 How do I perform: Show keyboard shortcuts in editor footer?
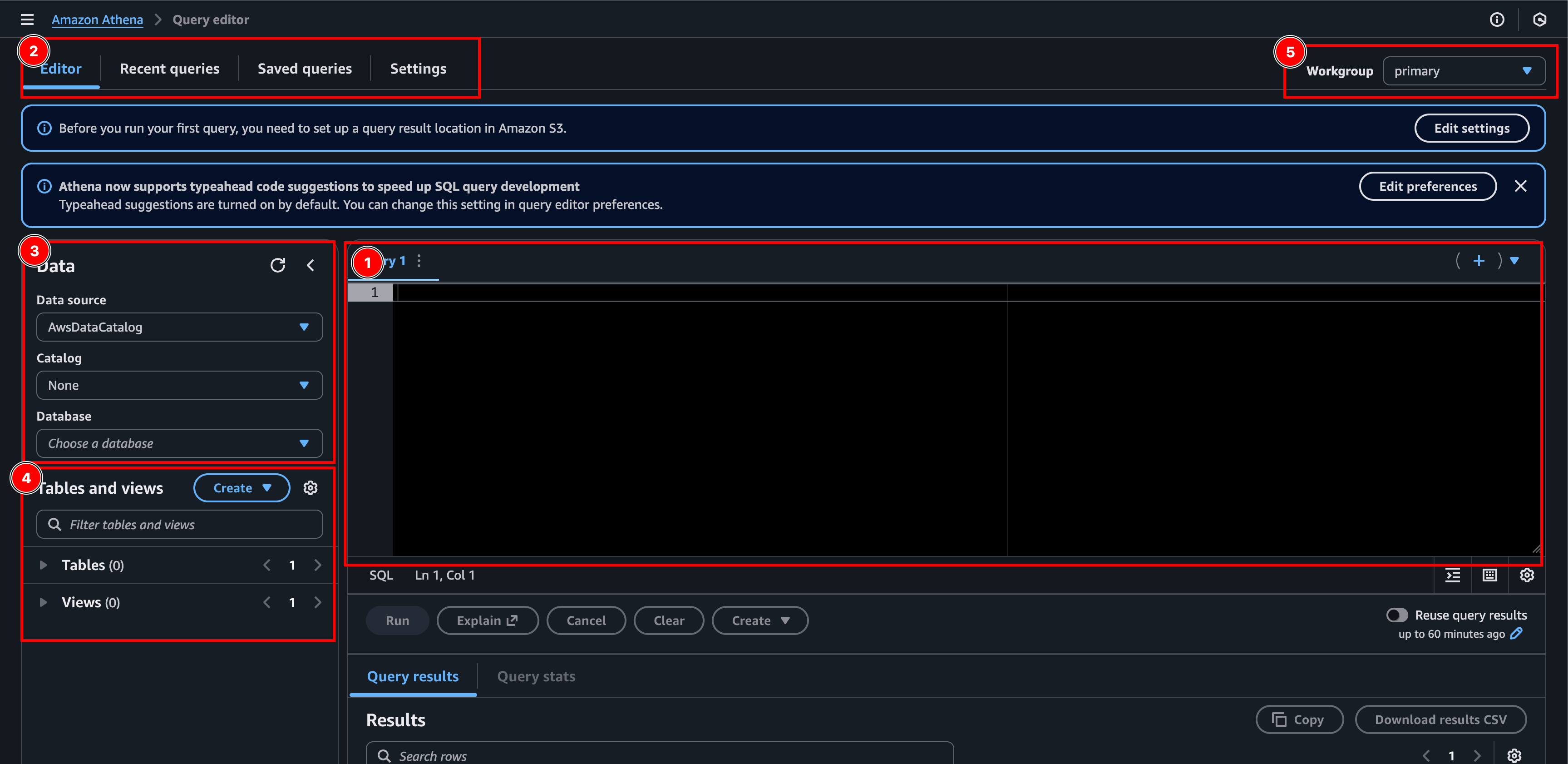(1489, 575)
